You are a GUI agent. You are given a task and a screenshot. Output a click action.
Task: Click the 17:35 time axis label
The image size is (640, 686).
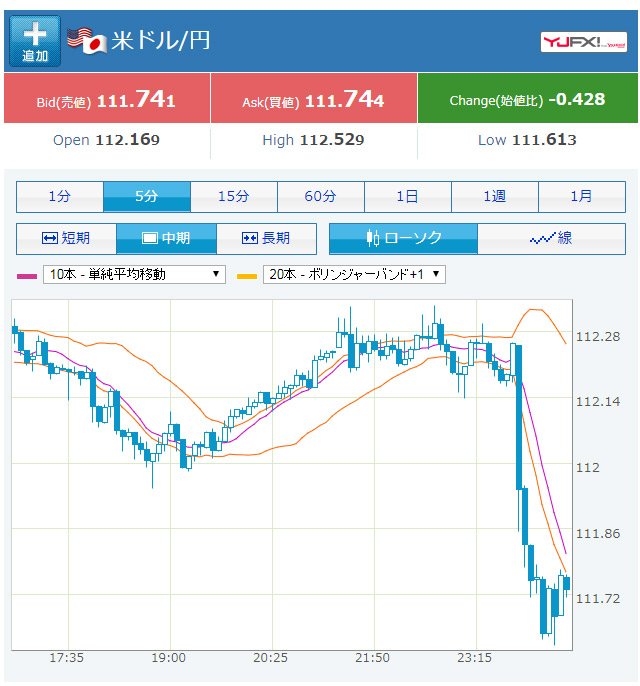[x=66, y=658]
